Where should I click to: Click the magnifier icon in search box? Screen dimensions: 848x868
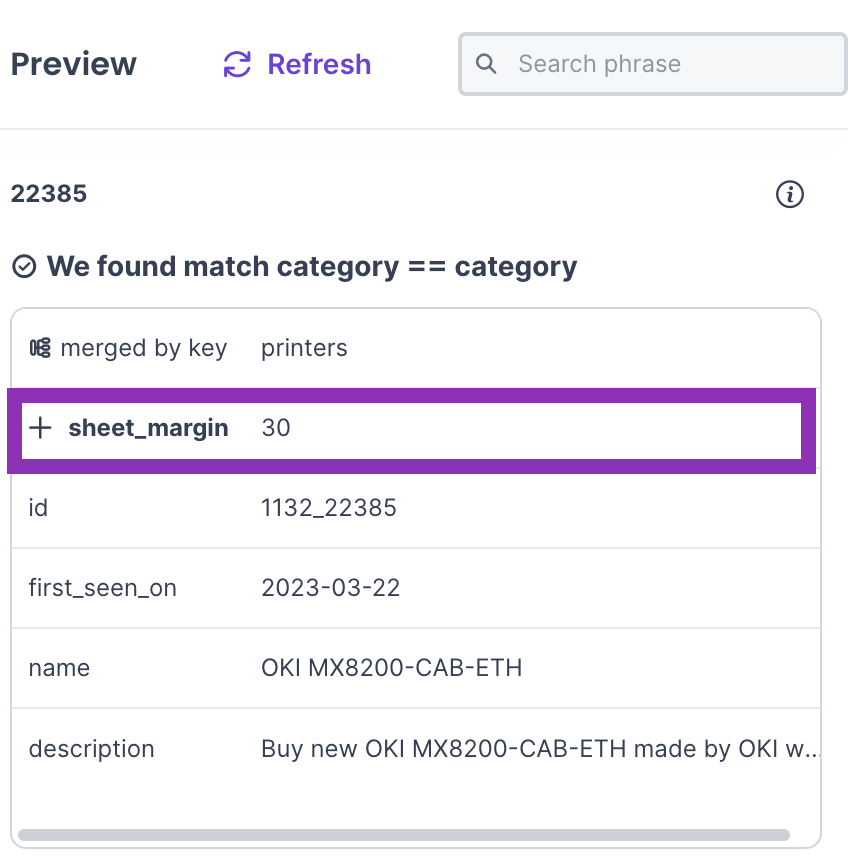point(487,65)
